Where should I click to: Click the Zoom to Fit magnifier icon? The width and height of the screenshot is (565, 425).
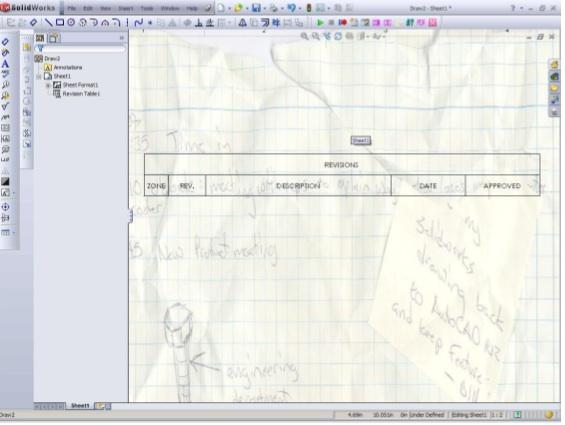tap(304, 36)
